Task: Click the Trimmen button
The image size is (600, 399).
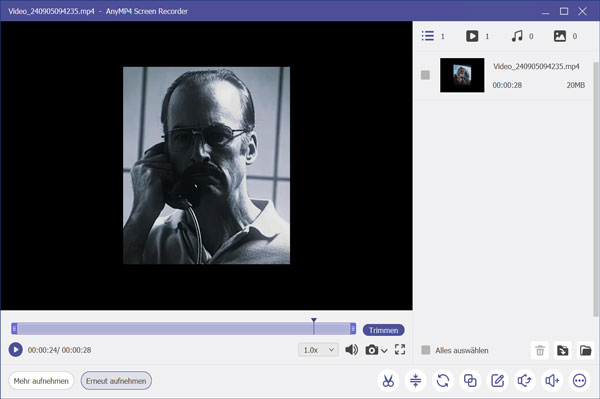Action: pos(383,330)
